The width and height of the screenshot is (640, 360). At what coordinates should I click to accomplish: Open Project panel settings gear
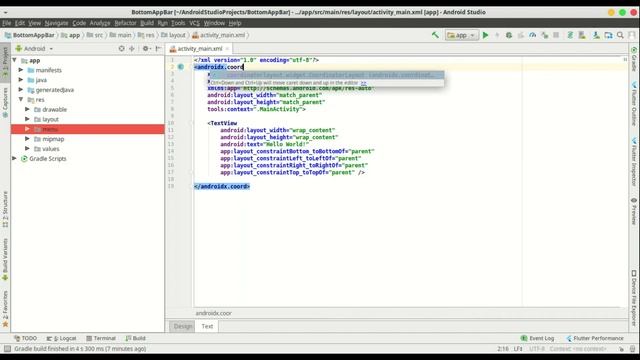pyautogui.click(x=146, y=49)
